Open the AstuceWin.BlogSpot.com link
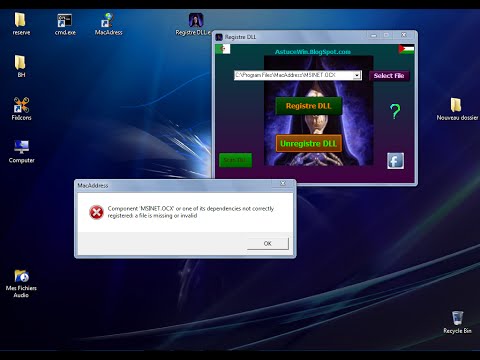The height and width of the screenshot is (360, 480). 313,52
